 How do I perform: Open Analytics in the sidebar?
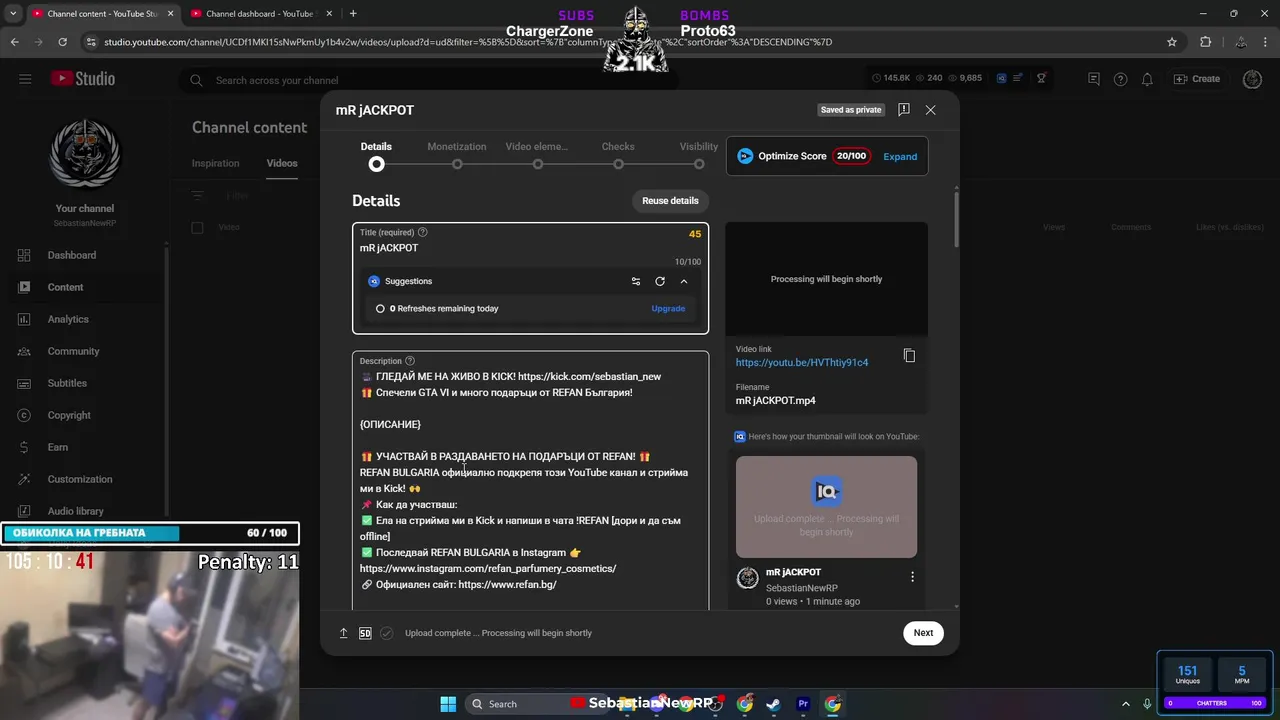[68, 319]
